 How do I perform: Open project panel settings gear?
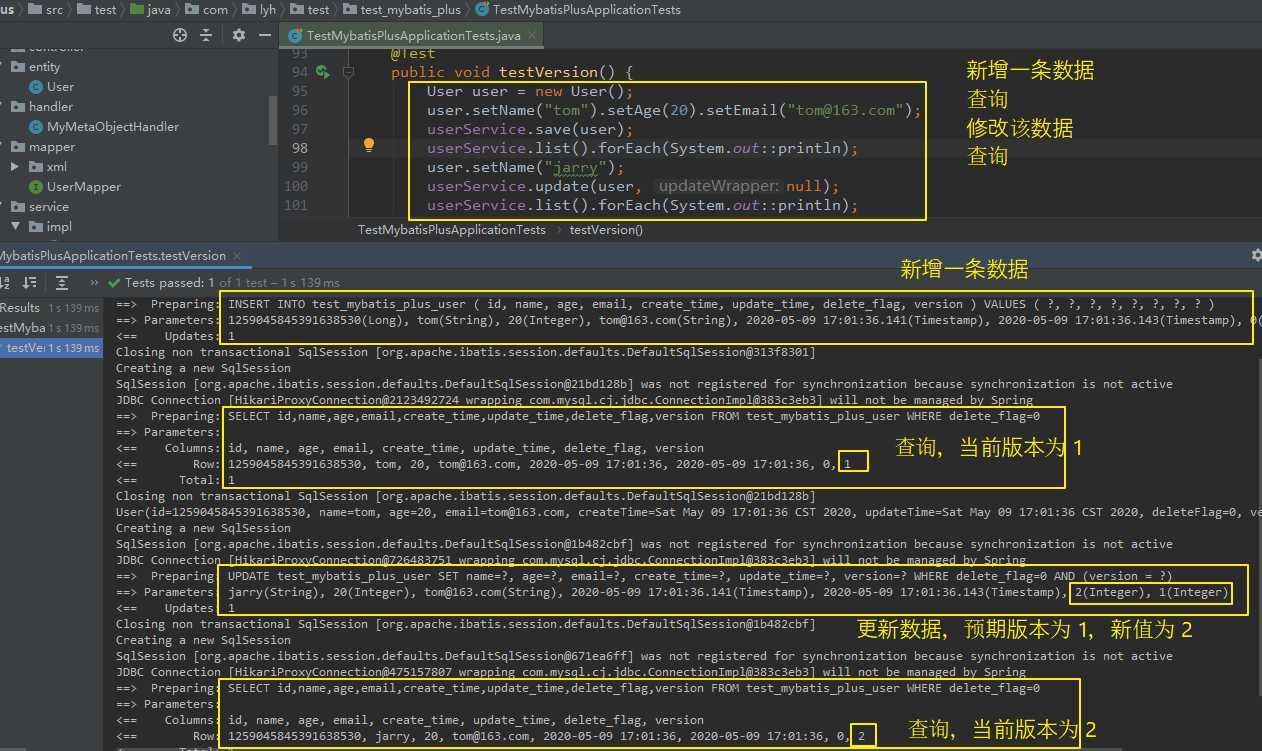point(238,35)
